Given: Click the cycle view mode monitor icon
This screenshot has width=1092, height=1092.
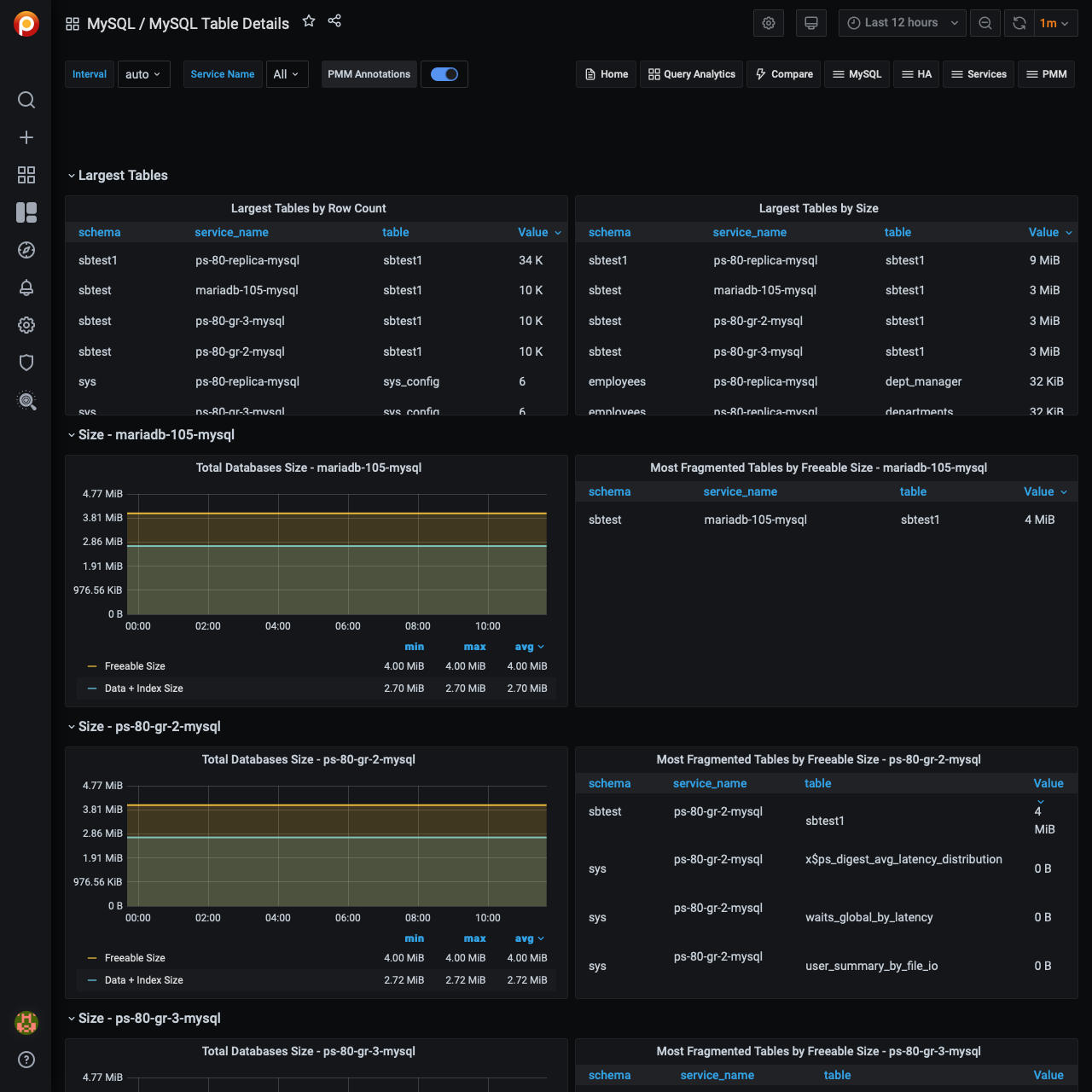Looking at the screenshot, I should pos(810,23).
